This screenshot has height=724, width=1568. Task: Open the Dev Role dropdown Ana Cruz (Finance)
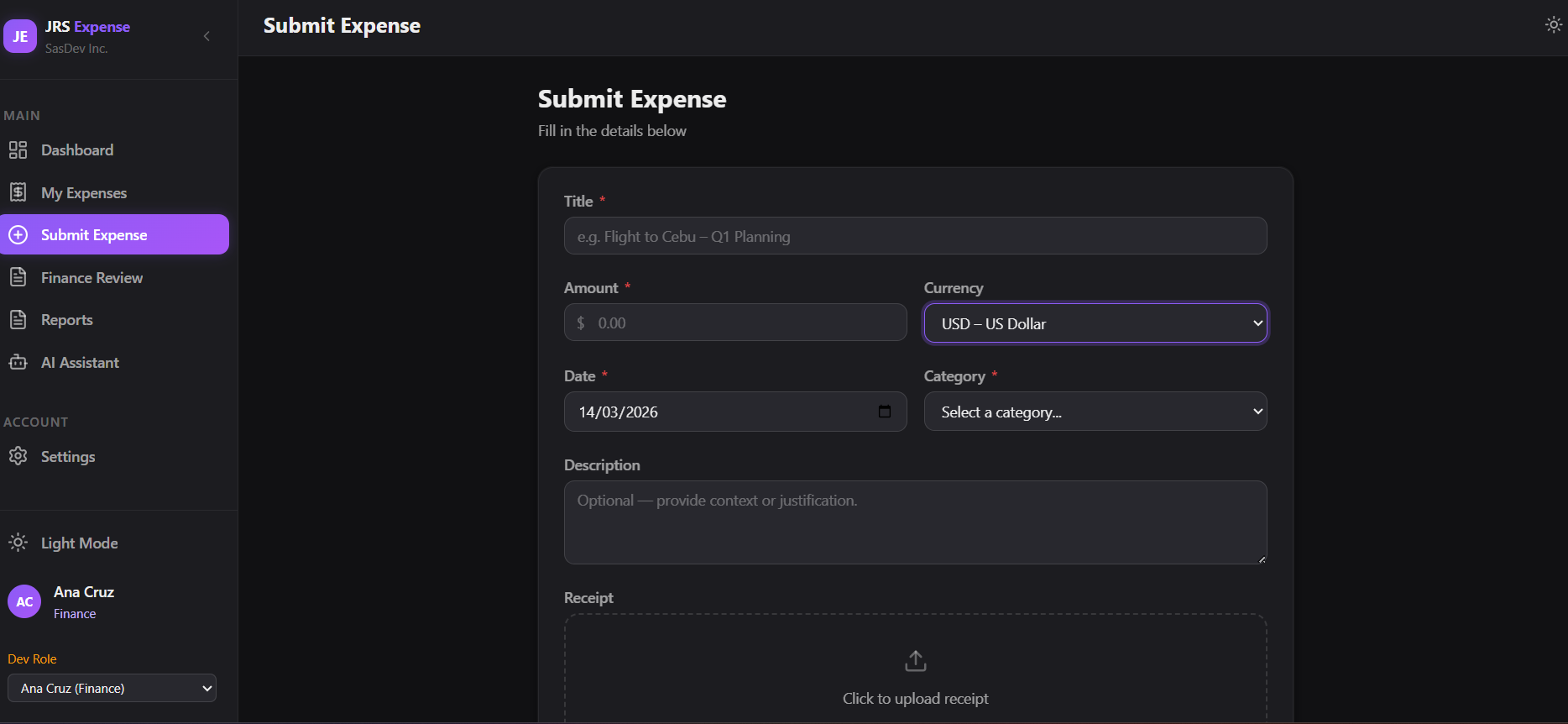[112, 688]
